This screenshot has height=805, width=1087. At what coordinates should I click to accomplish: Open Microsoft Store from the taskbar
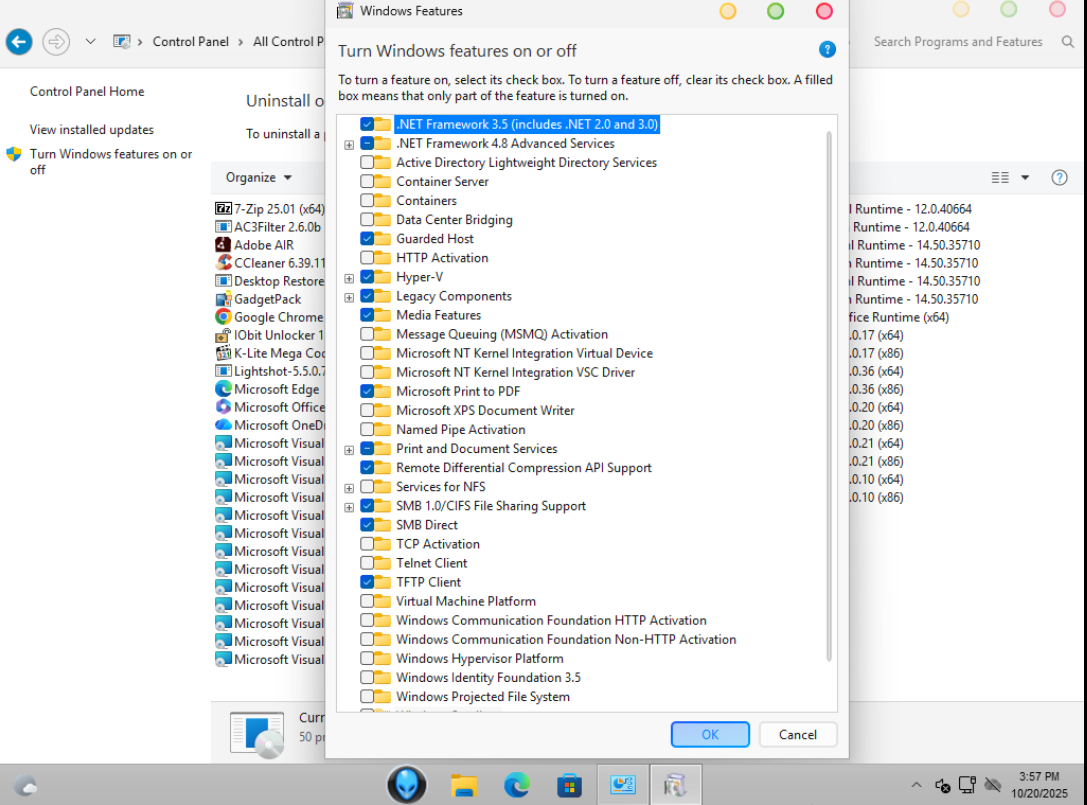(x=569, y=786)
